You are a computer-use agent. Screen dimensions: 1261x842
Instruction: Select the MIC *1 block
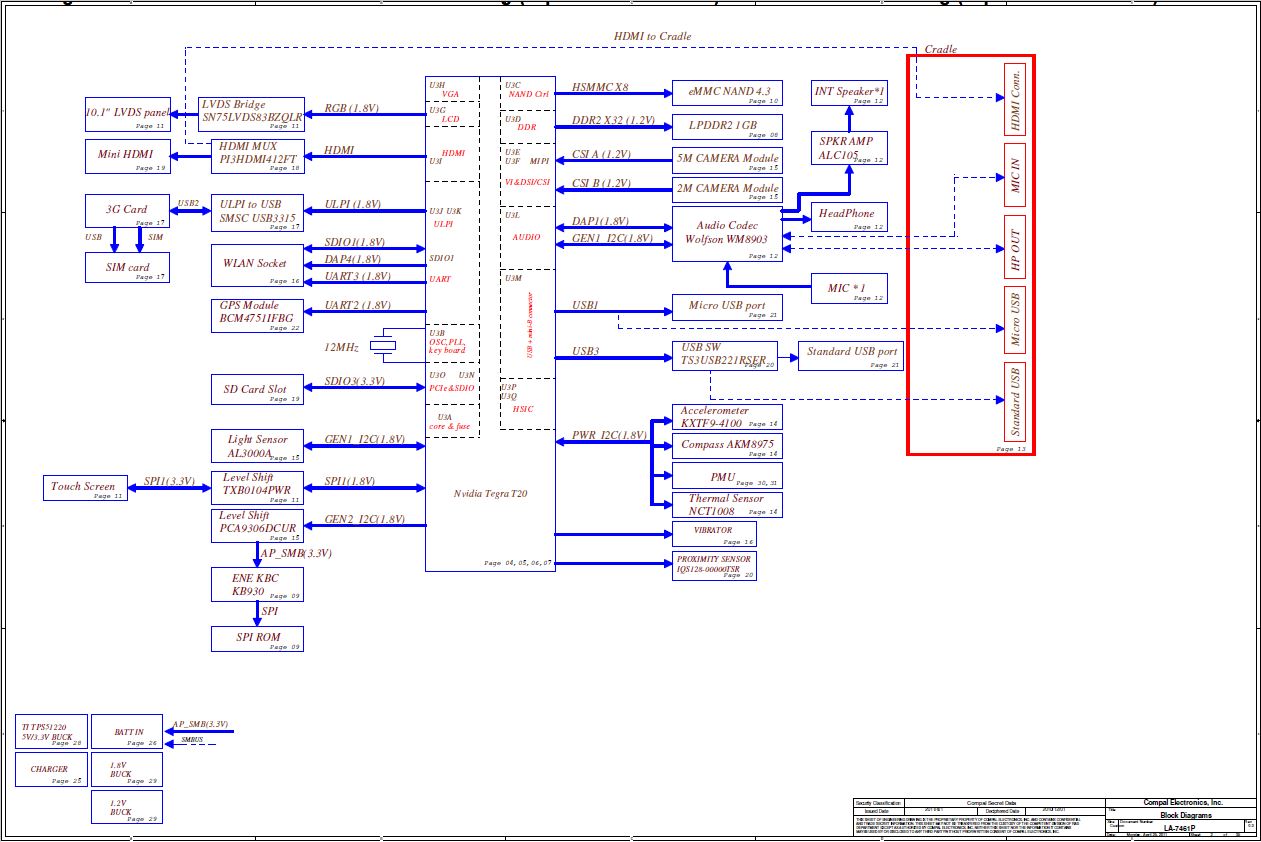849,288
